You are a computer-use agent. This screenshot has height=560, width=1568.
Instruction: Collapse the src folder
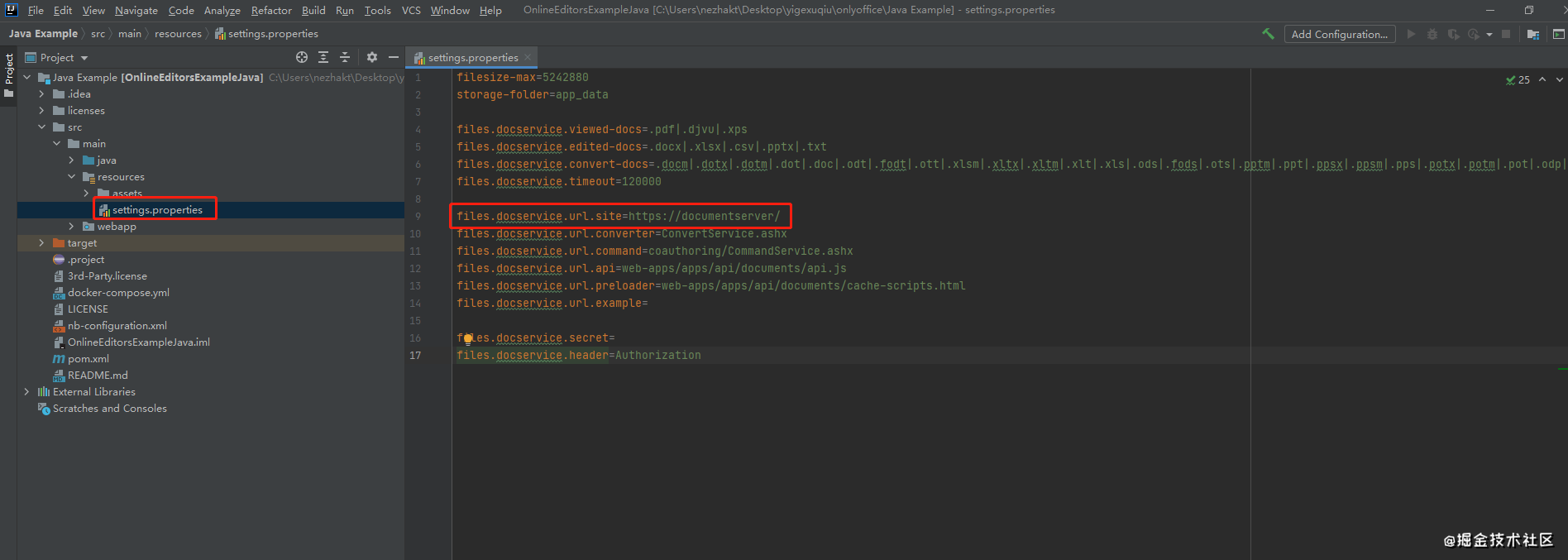41,127
